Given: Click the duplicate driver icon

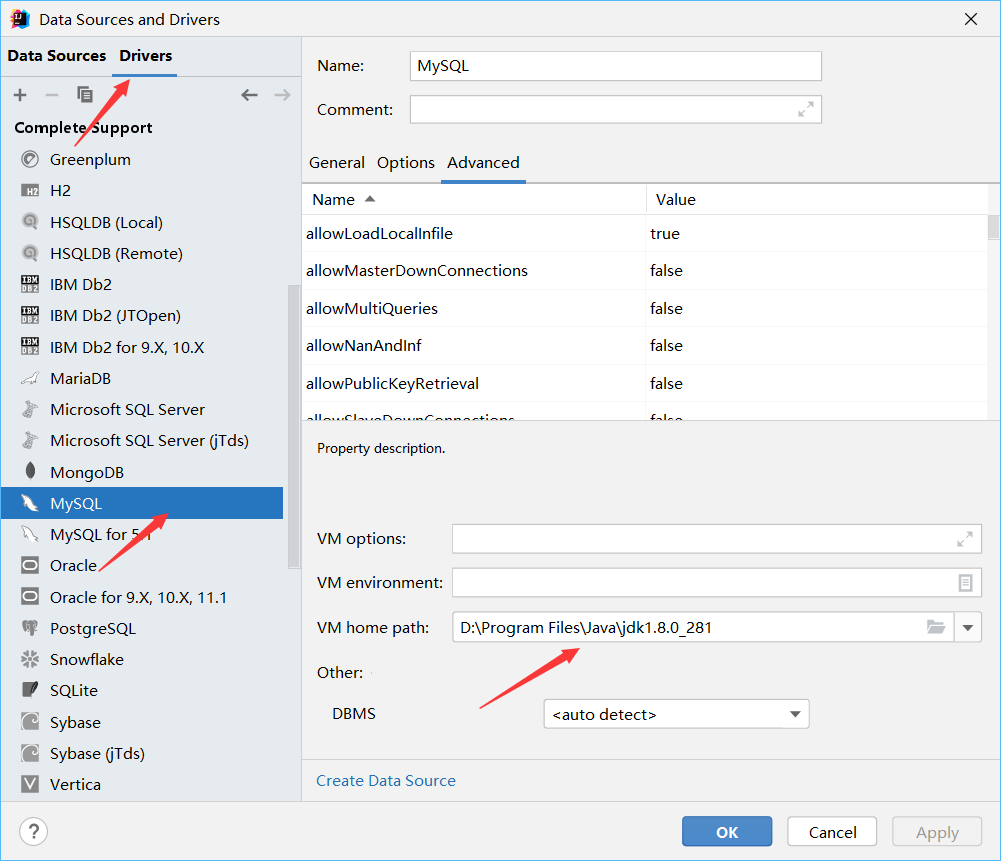Looking at the screenshot, I should (84, 94).
